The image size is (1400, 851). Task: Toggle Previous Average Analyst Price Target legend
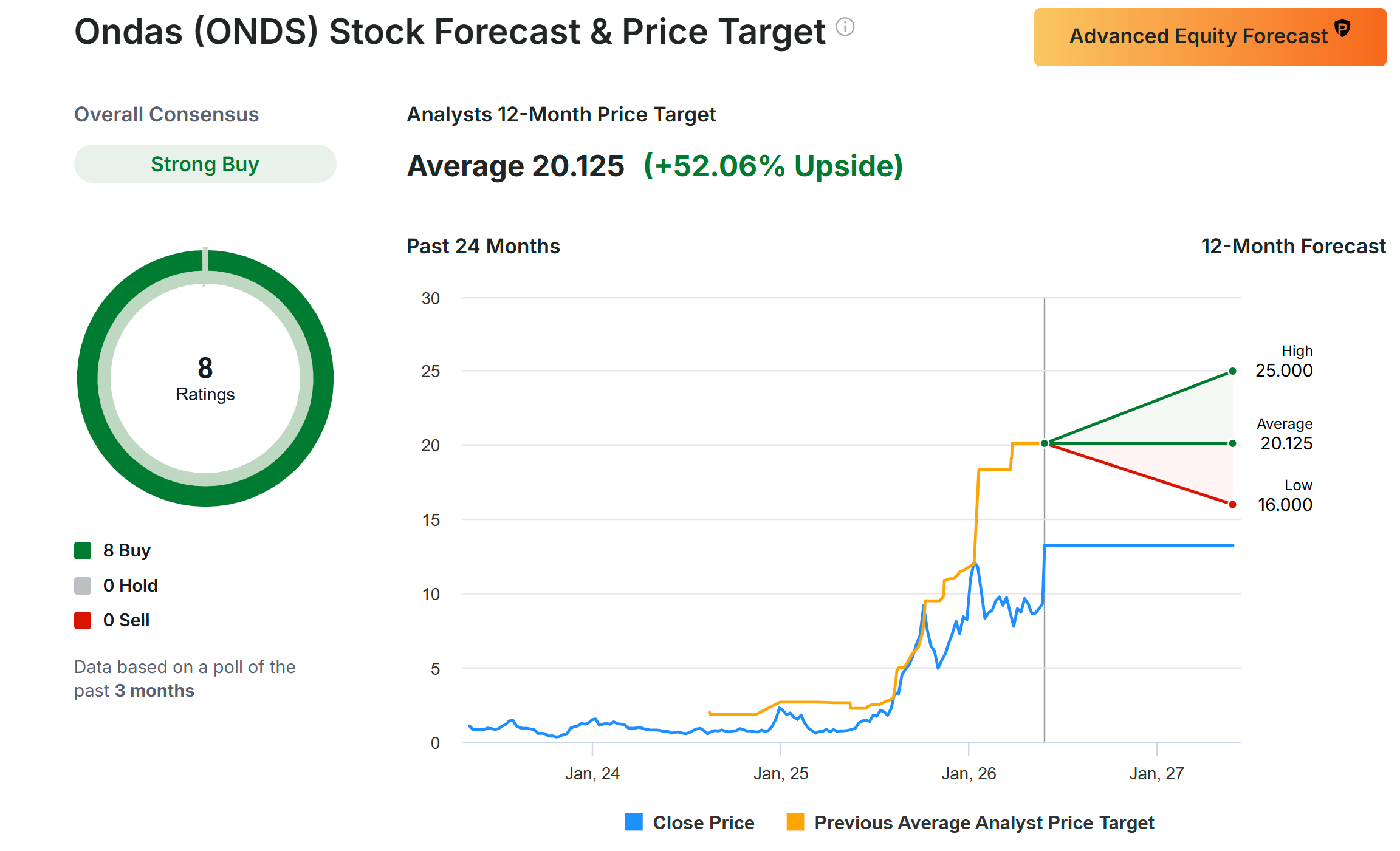970,822
